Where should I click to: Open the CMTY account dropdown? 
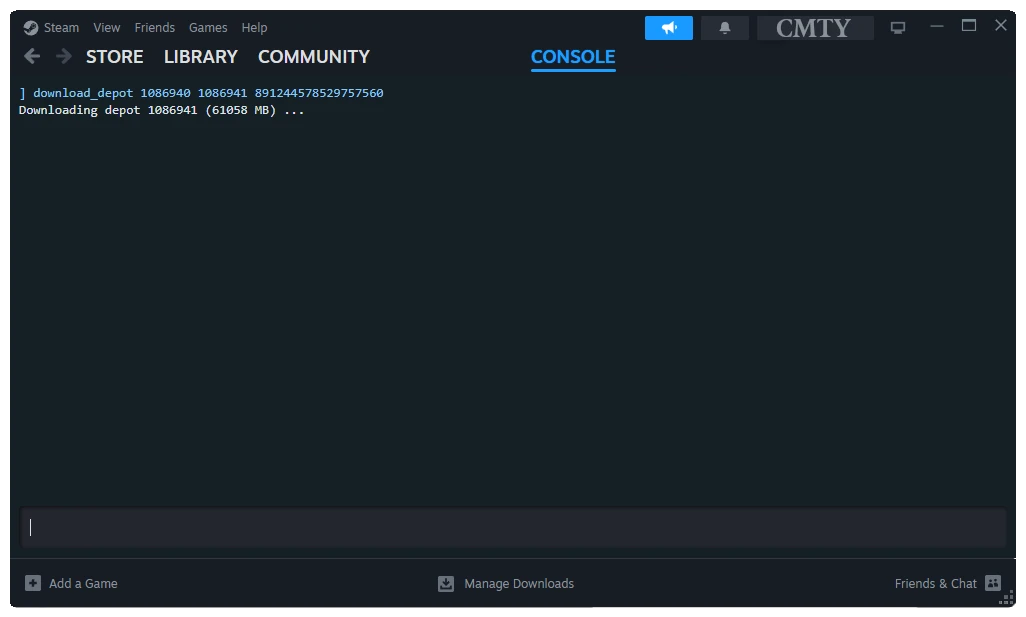815,28
